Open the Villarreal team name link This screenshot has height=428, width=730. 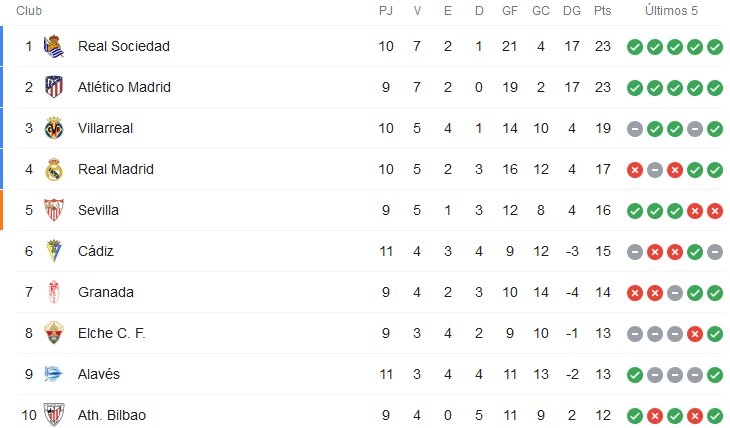[105, 128]
